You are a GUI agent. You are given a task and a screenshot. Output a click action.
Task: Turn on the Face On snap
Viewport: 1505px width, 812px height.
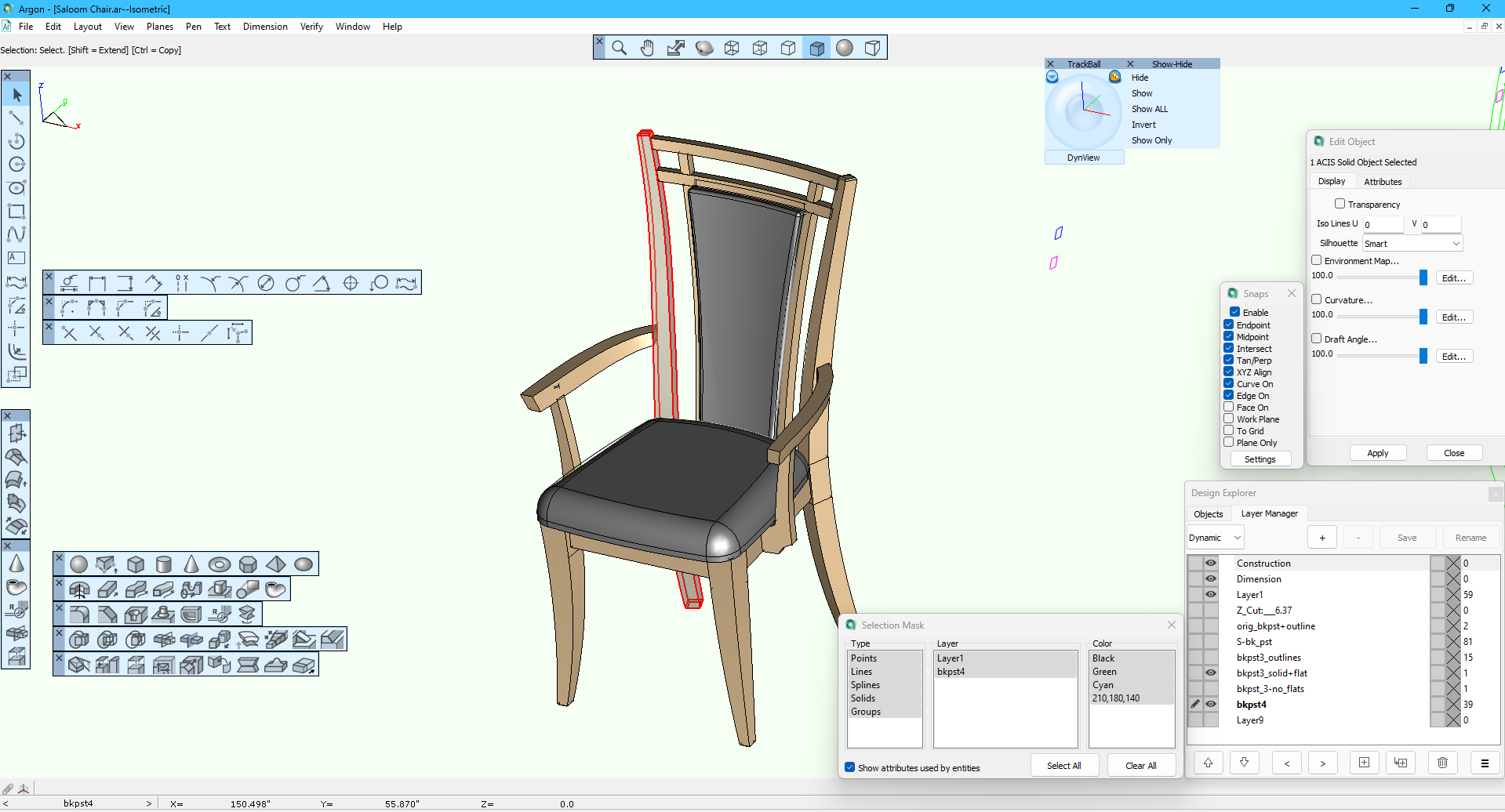click(x=1229, y=407)
